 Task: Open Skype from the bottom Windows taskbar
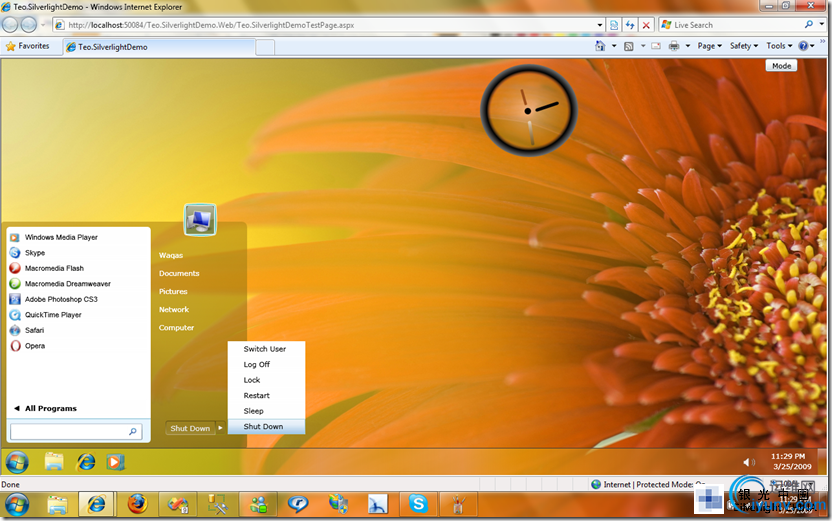tap(418, 504)
